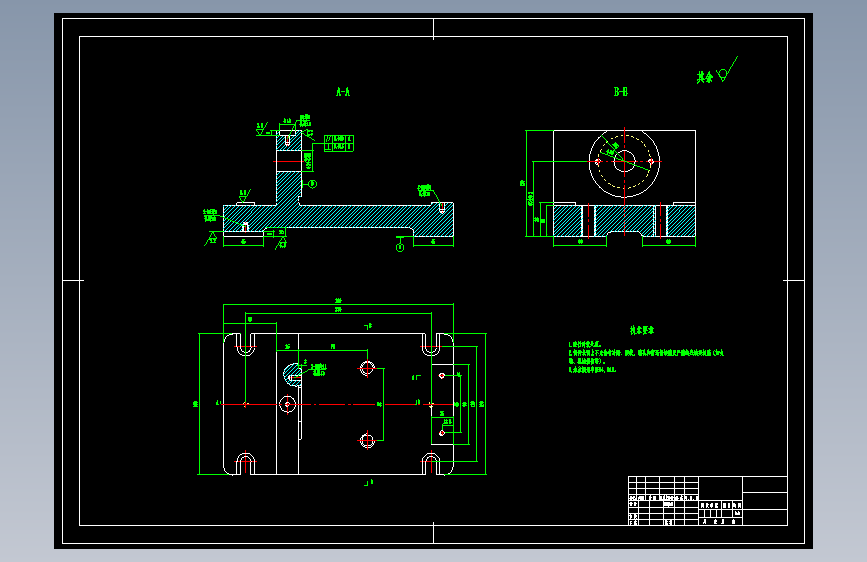This screenshot has height=562, width=867.
Task: Select the top-right U-slot in plan view
Action: click(x=431, y=344)
